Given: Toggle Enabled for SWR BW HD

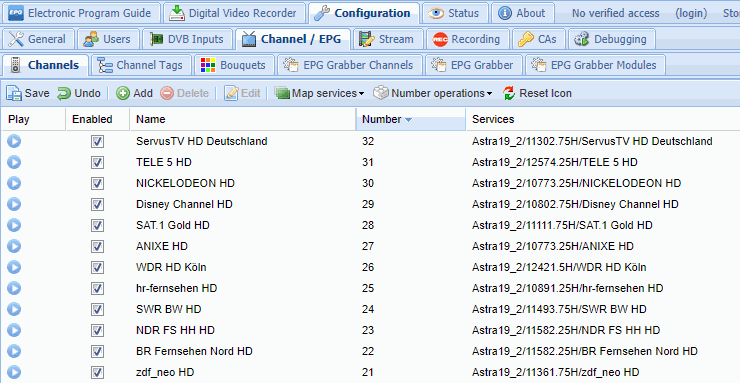Looking at the screenshot, I should [98, 309].
